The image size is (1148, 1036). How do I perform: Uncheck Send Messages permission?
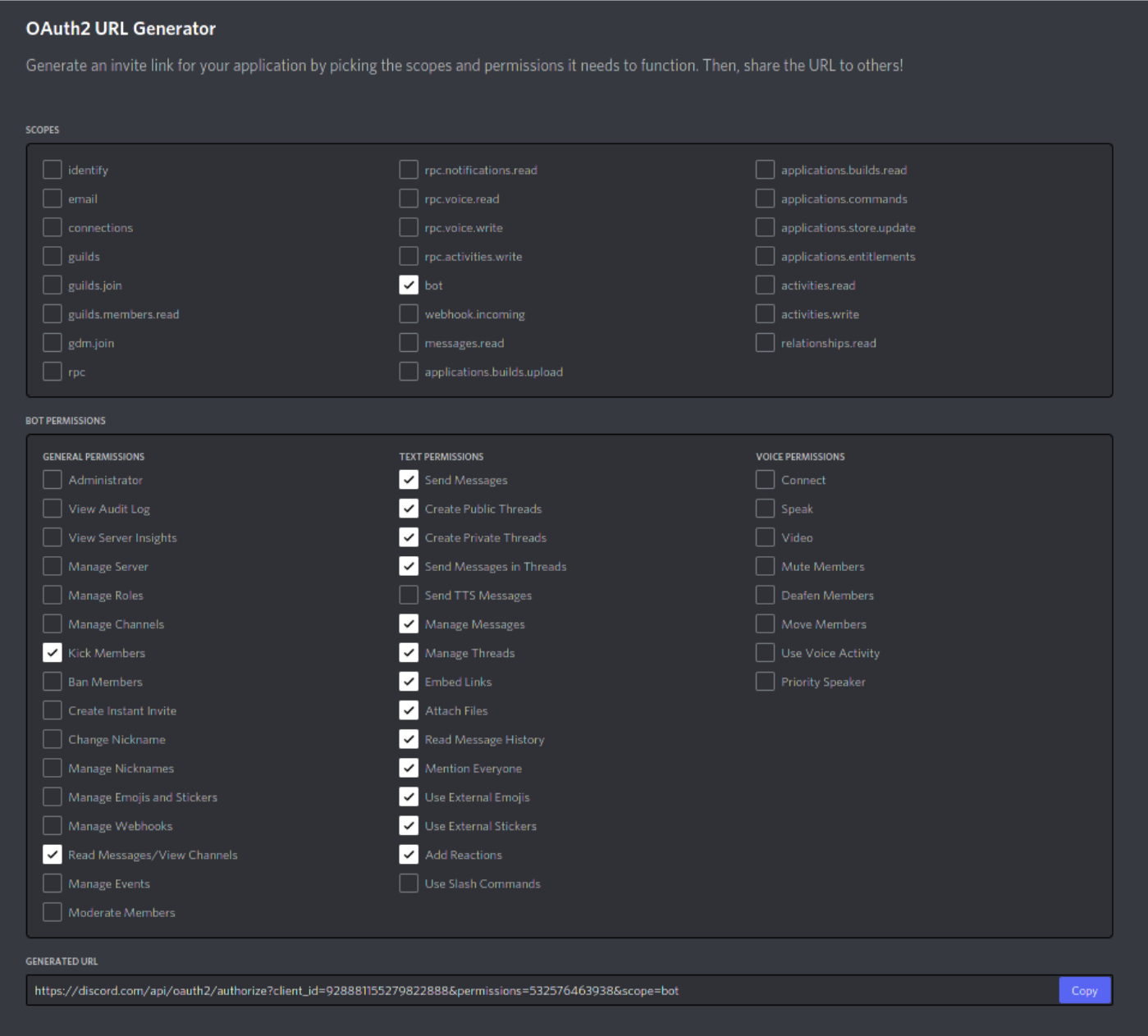(409, 479)
